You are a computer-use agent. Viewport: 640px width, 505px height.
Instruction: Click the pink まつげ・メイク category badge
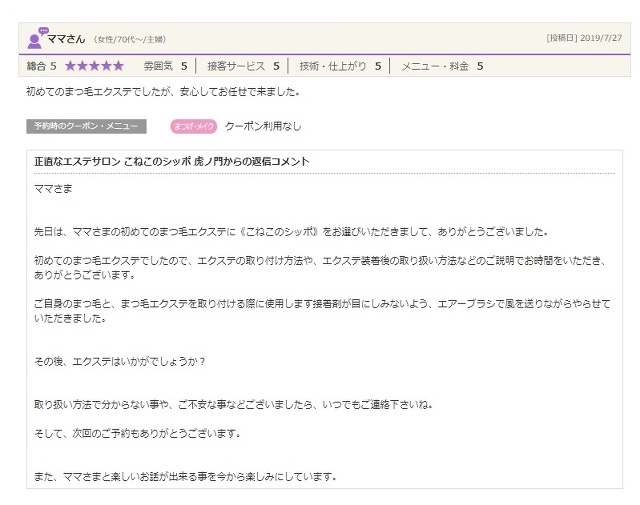click(x=194, y=127)
